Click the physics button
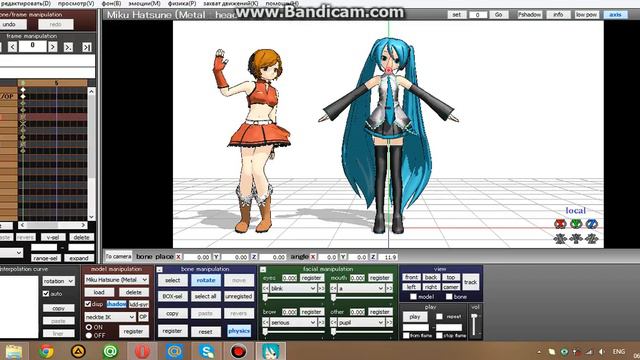 point(239,331)
